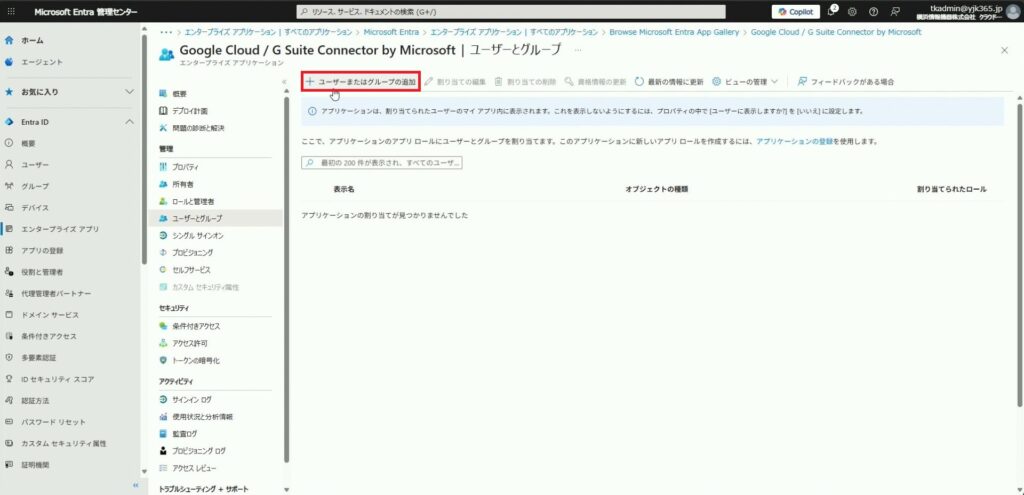Expand the breadcrumb ellipsis menu
The image size is (1024, 495).
165,32
